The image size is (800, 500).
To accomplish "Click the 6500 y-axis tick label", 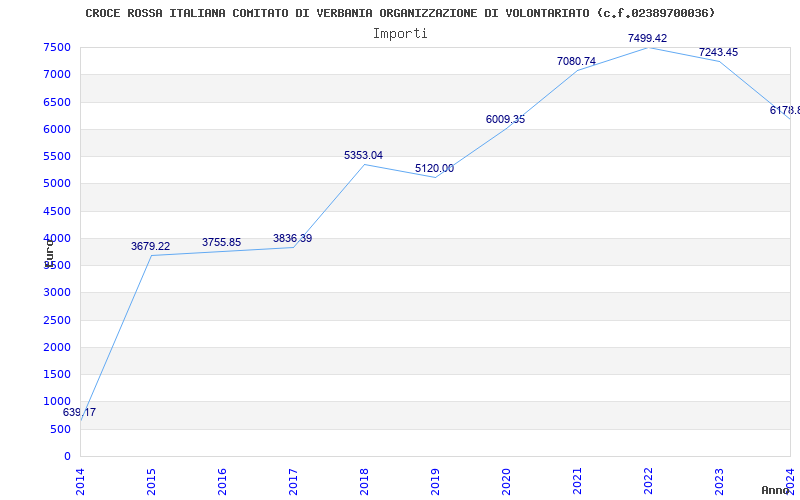I will tap(57, 102).
